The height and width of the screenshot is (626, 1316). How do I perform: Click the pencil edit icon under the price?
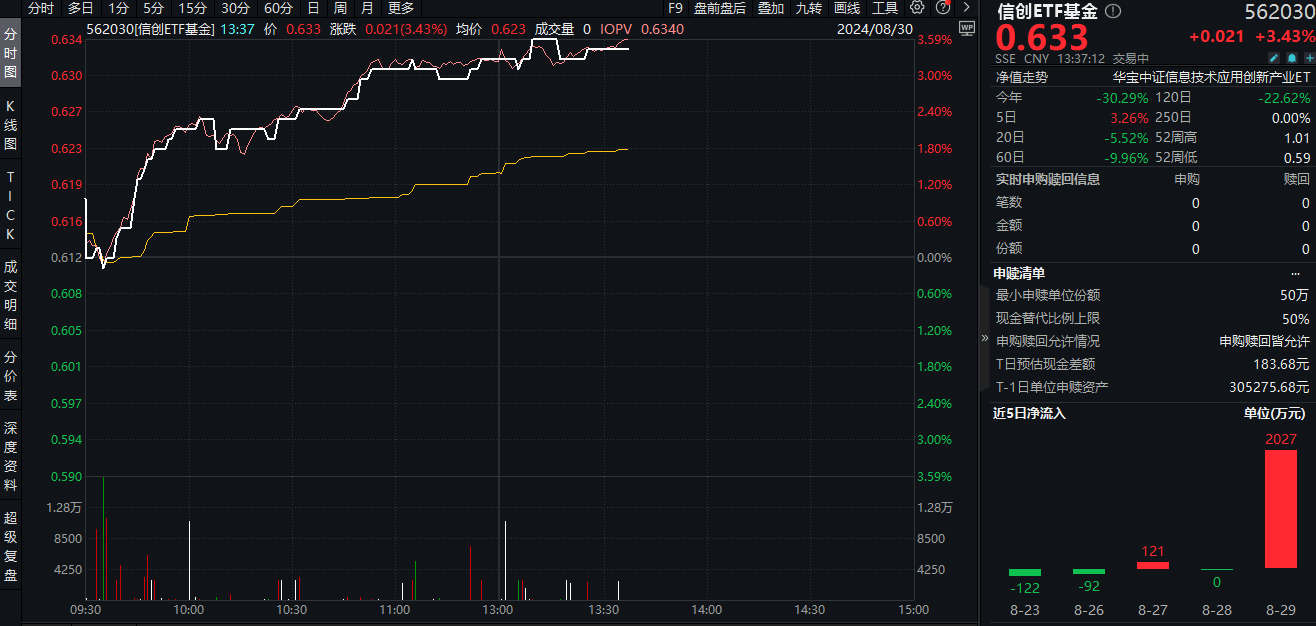click(1273, 58)
